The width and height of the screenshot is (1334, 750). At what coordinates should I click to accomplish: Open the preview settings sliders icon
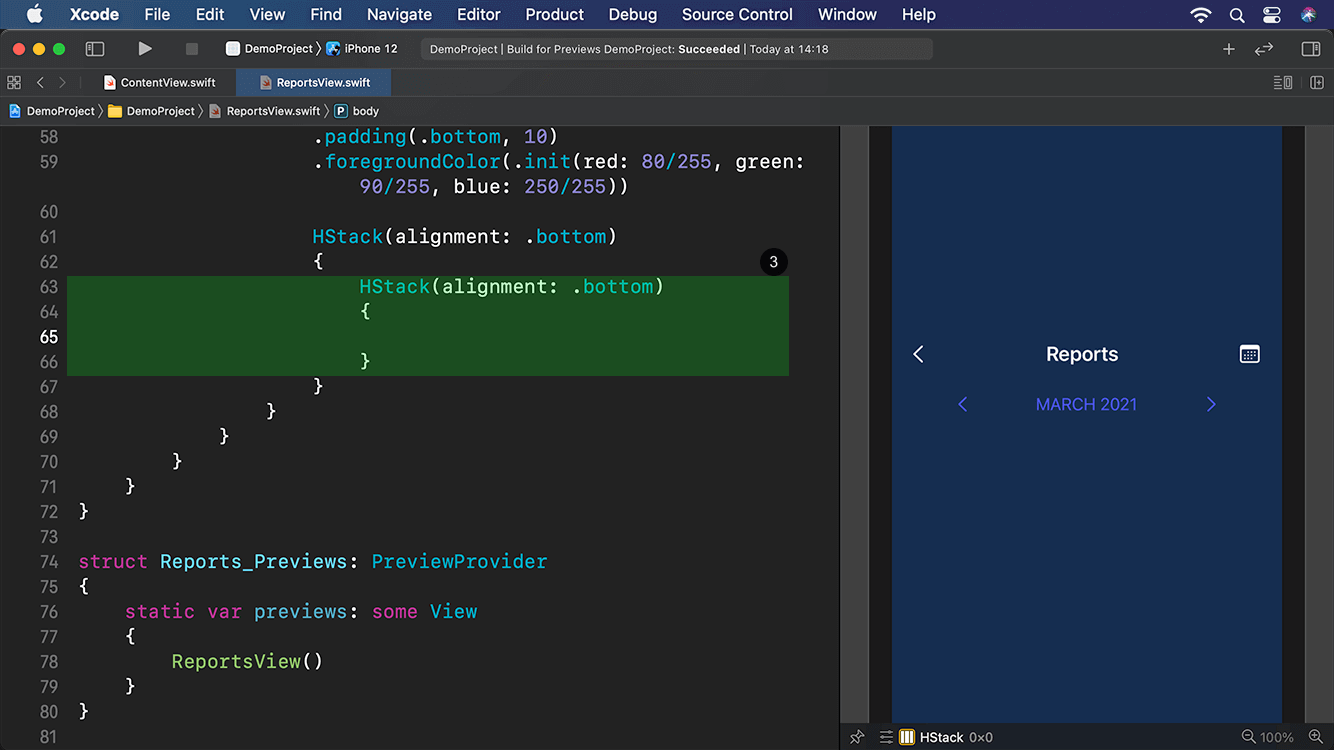tap(886, 737)
